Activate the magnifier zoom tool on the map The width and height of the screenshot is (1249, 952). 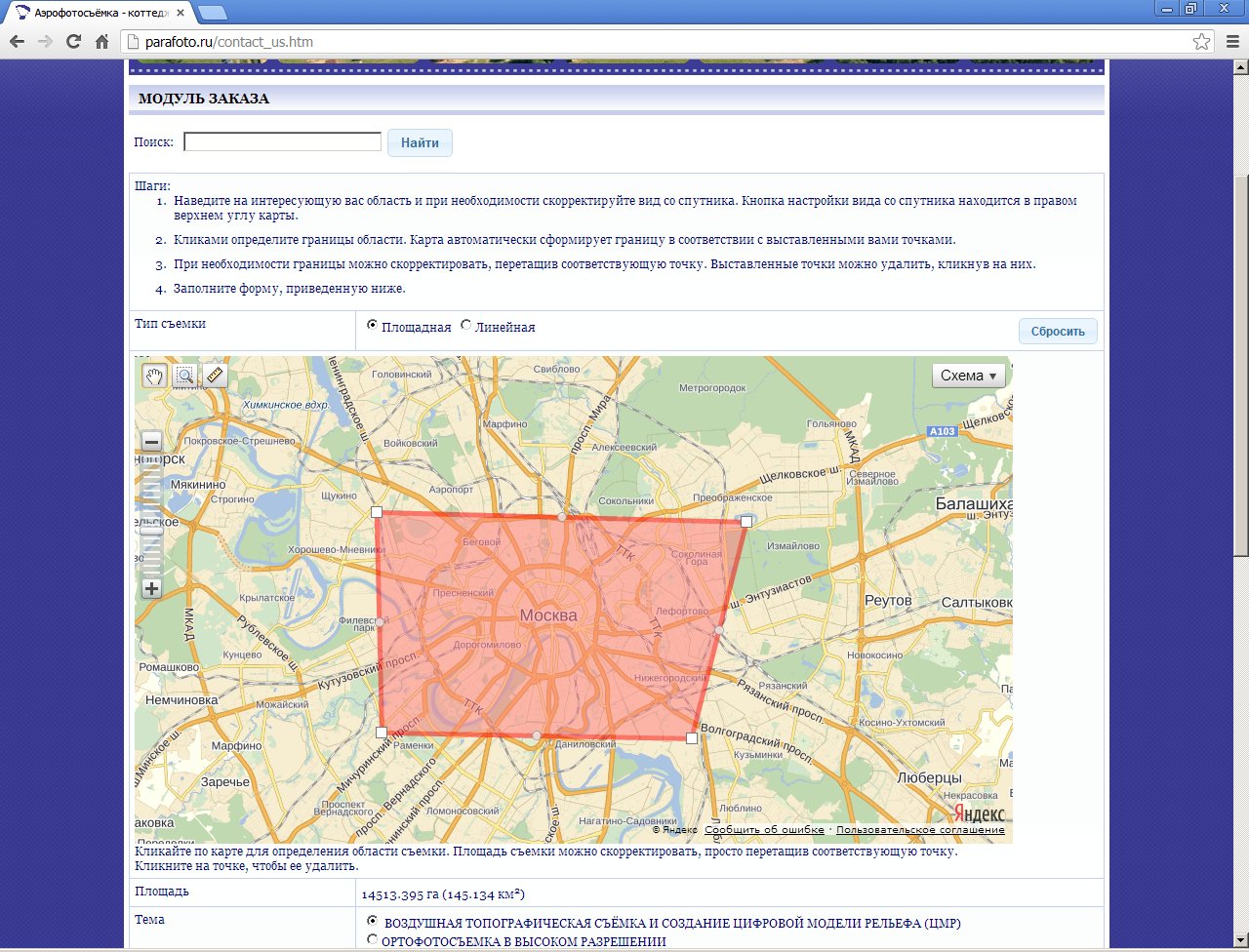184,376
